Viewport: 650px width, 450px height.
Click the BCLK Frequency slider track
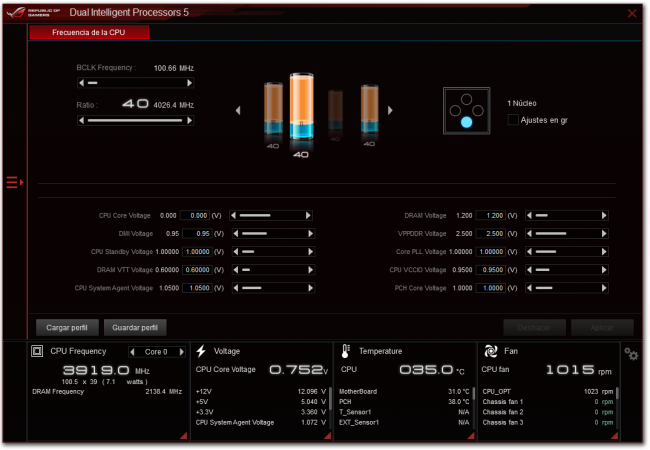136,83
